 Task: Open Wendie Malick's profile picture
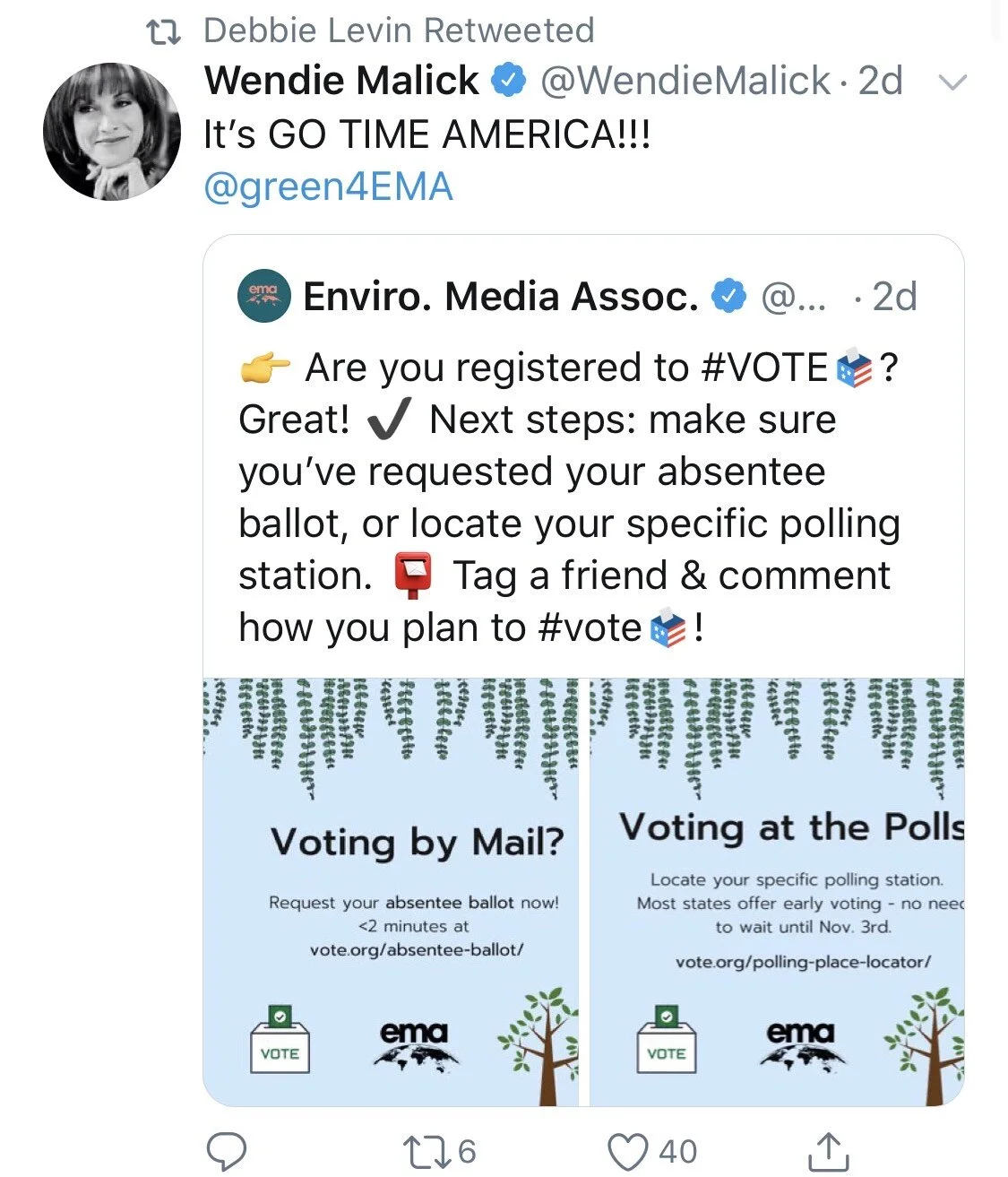click(112, 132)
